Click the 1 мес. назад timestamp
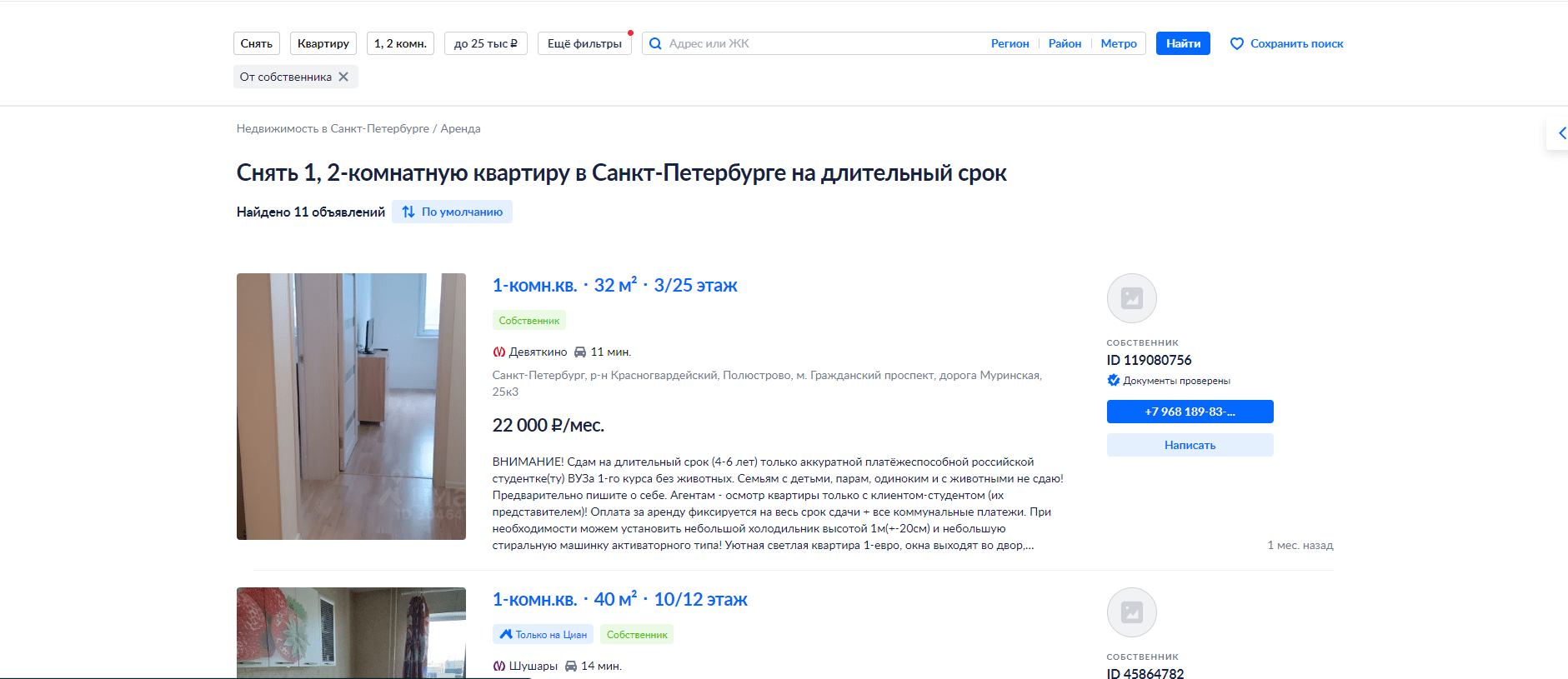Image resolution: width=1568 pixels, height=679 pixels. tap(1300, 545)
